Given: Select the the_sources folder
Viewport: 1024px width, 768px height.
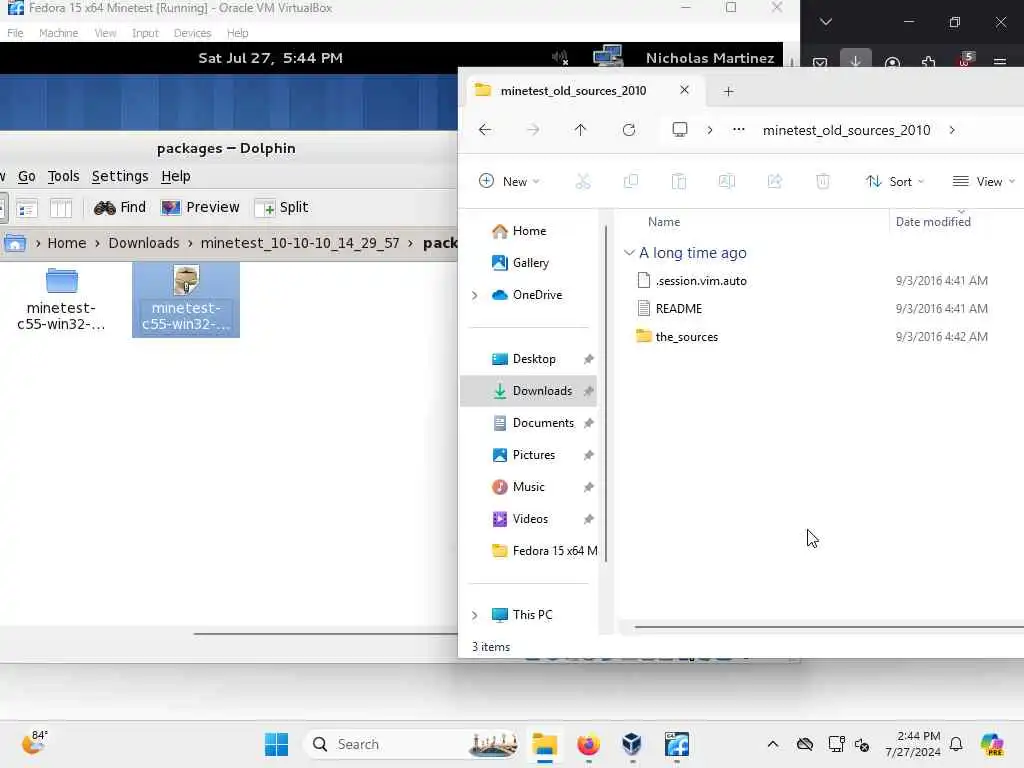Looking at the screenshot, I should [x=686, y=337].
